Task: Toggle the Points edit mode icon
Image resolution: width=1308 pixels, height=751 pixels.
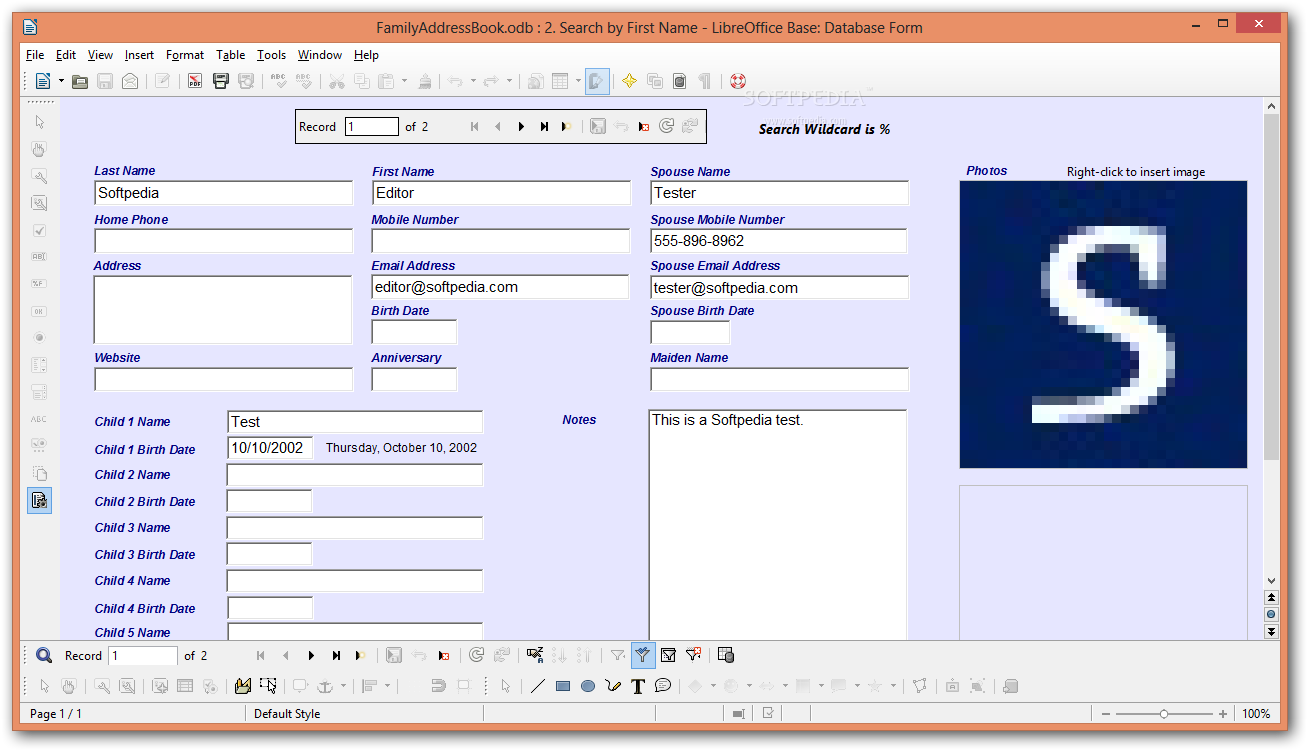Action: tap(920, 686)
